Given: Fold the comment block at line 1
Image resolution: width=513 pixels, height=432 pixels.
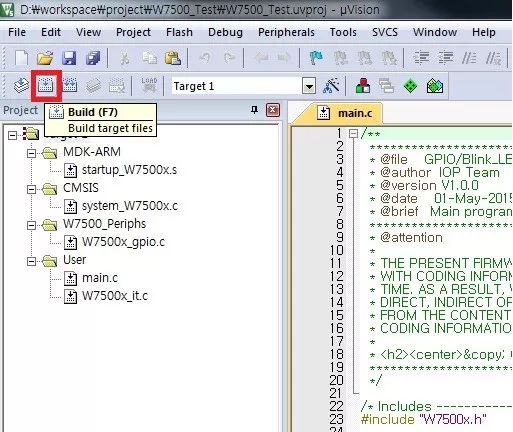Looking at the screenshot, I should tap(353, 134).
